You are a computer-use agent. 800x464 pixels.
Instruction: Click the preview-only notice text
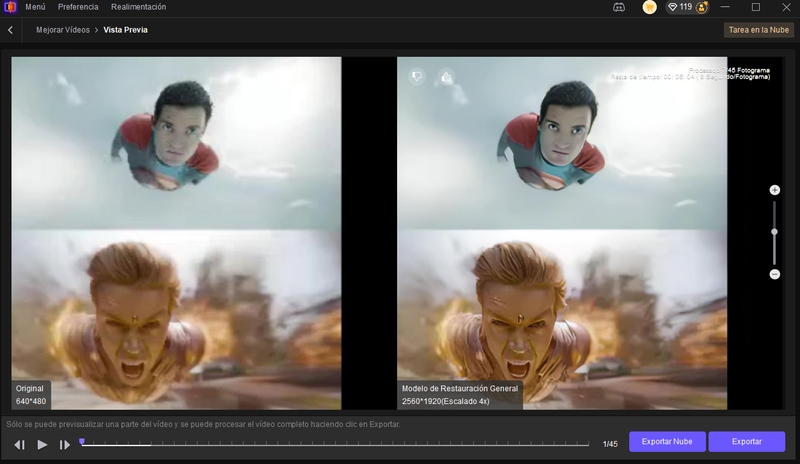203,424
